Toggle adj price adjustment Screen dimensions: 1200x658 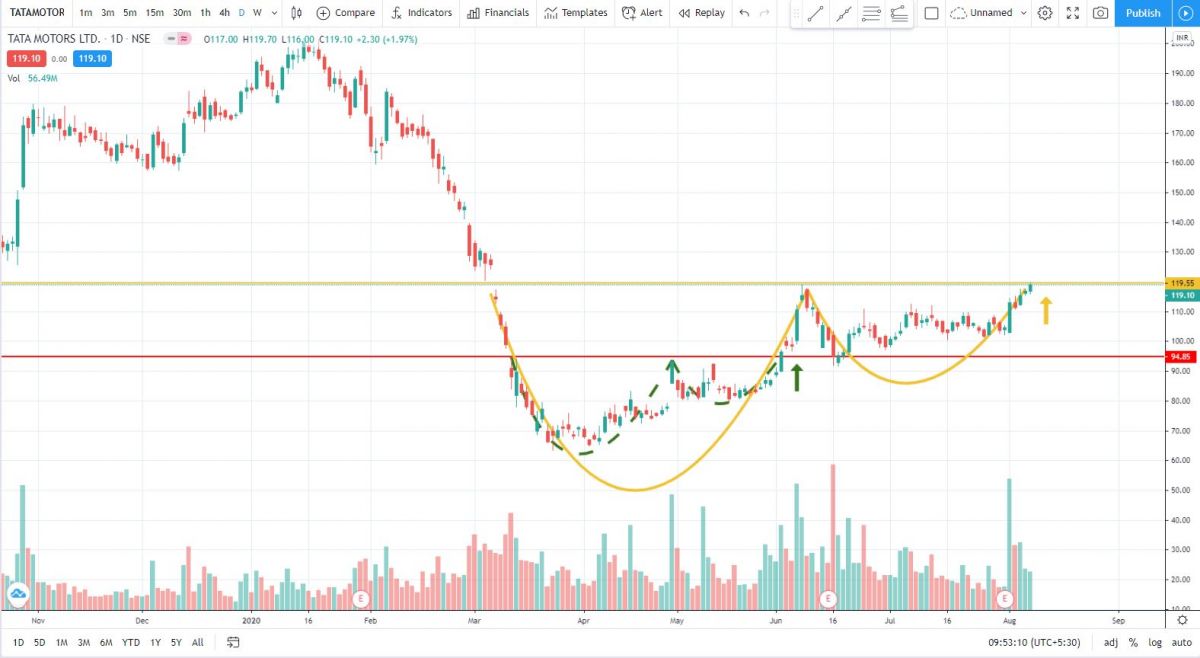pyautogui.click(x=1111, y=642)
